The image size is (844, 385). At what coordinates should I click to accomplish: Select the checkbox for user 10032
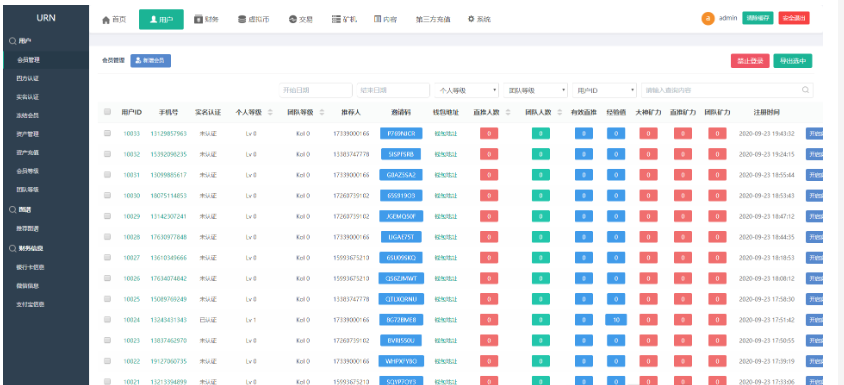(x=107, y=154)
